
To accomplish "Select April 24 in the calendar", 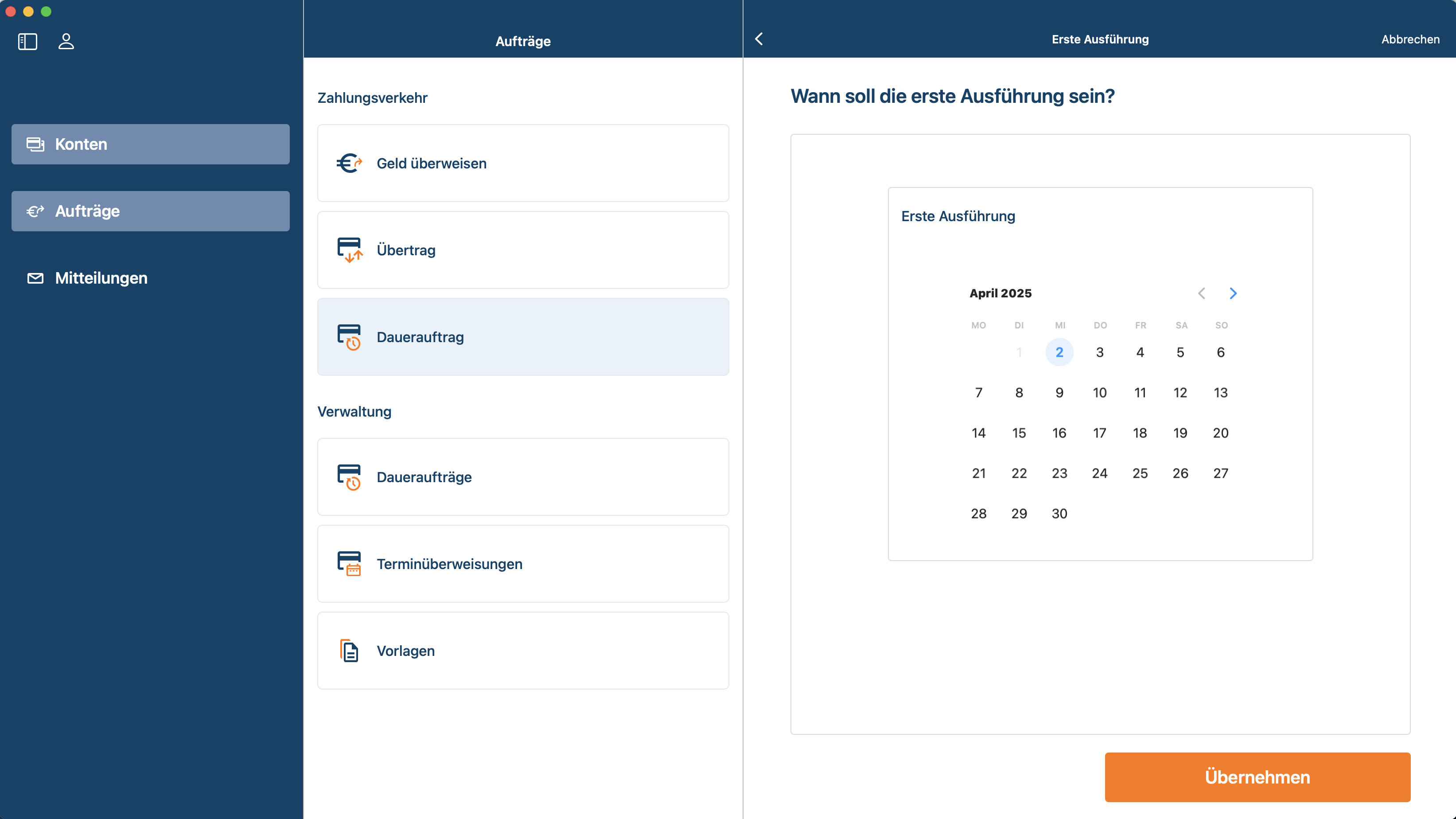I will (1100, 473).
